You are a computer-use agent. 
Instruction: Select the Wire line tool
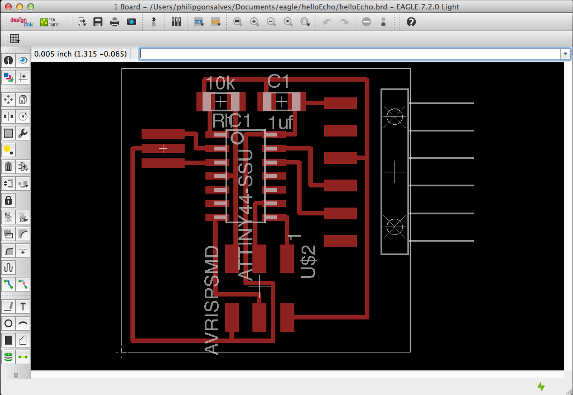coord(8,307)
